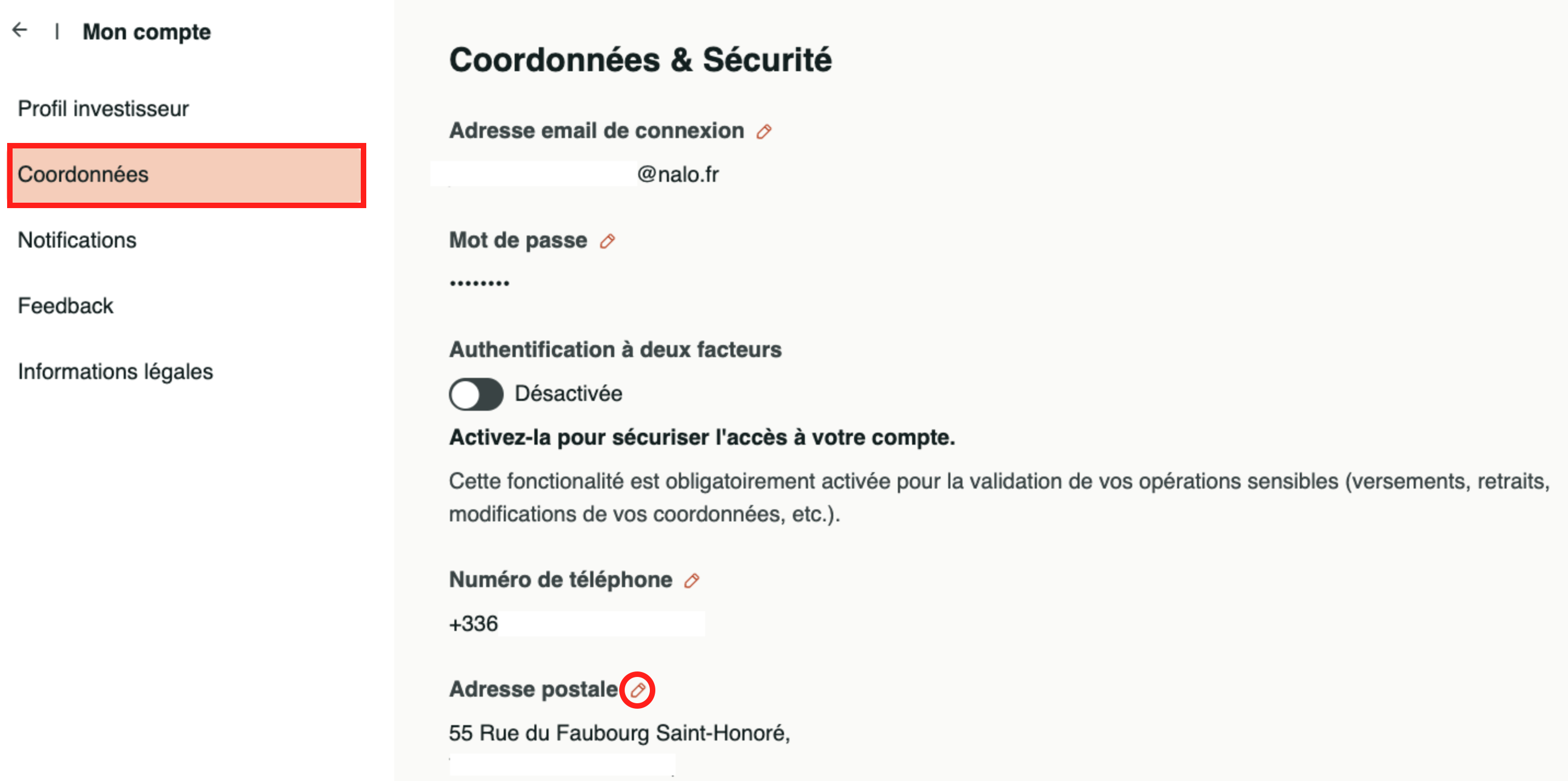Click the +336 phone number value
1568x781 pixels.
pos(474,624)
